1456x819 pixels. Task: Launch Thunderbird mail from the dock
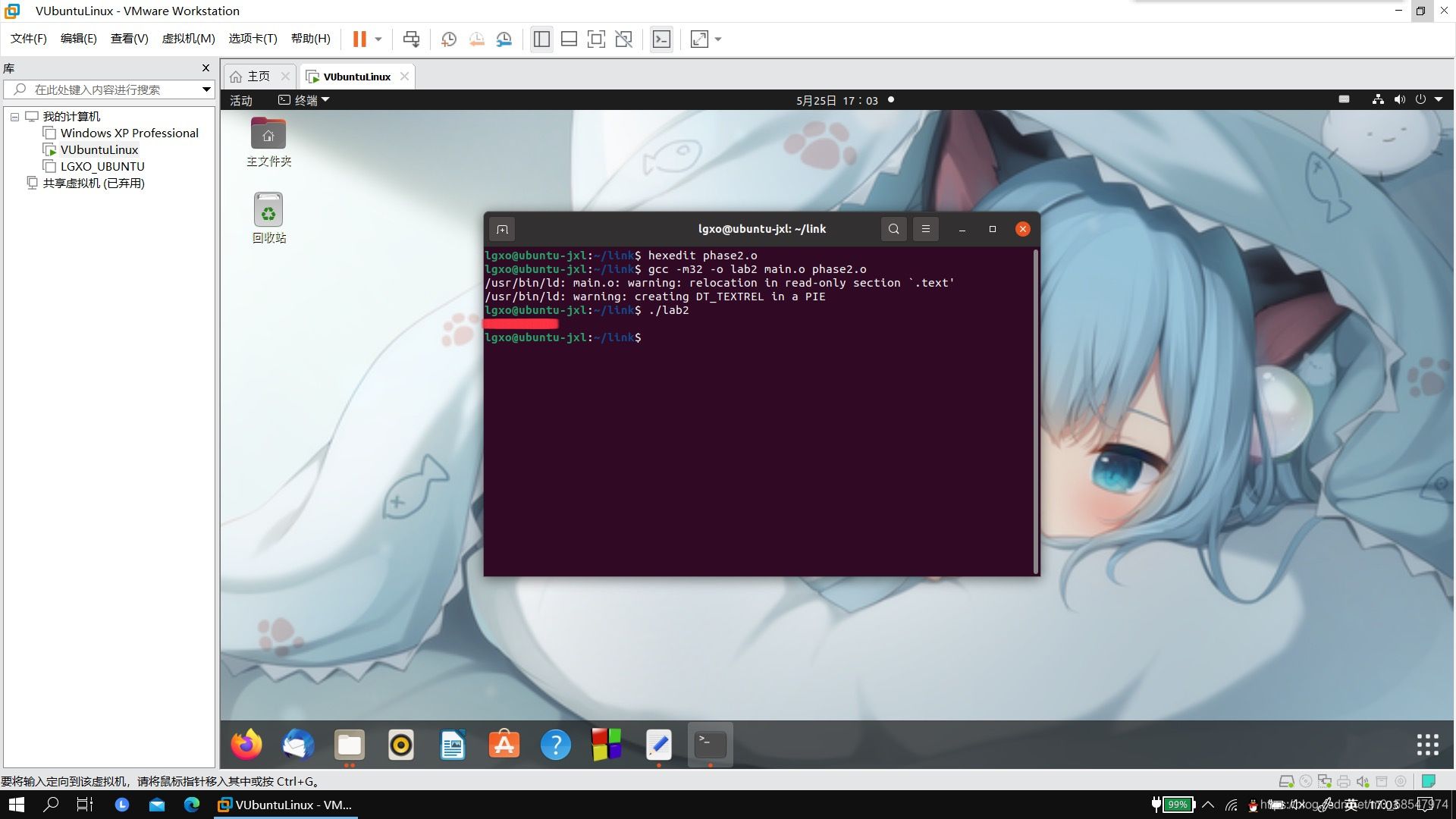tap(297, 745)
